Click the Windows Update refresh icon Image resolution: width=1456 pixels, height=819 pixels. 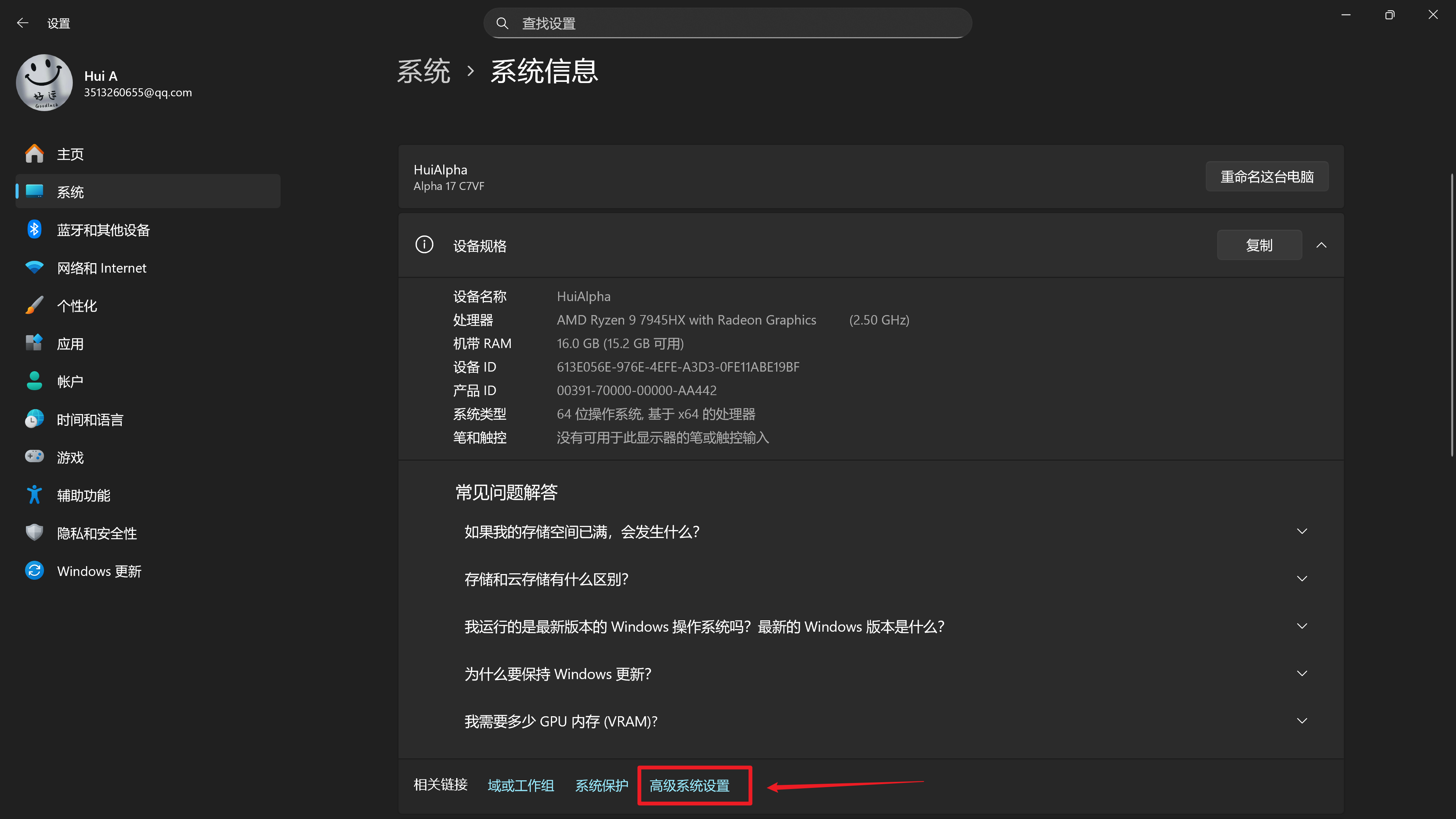[x=35, y=570]
